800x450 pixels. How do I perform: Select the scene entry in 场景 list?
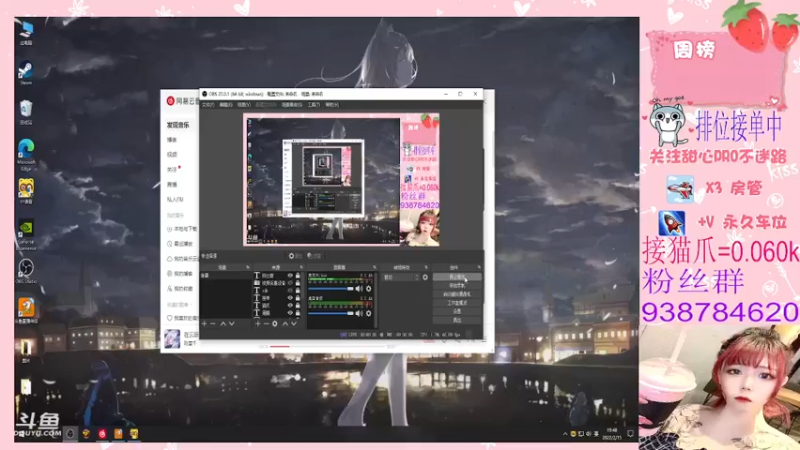click(x=225, y=276)
